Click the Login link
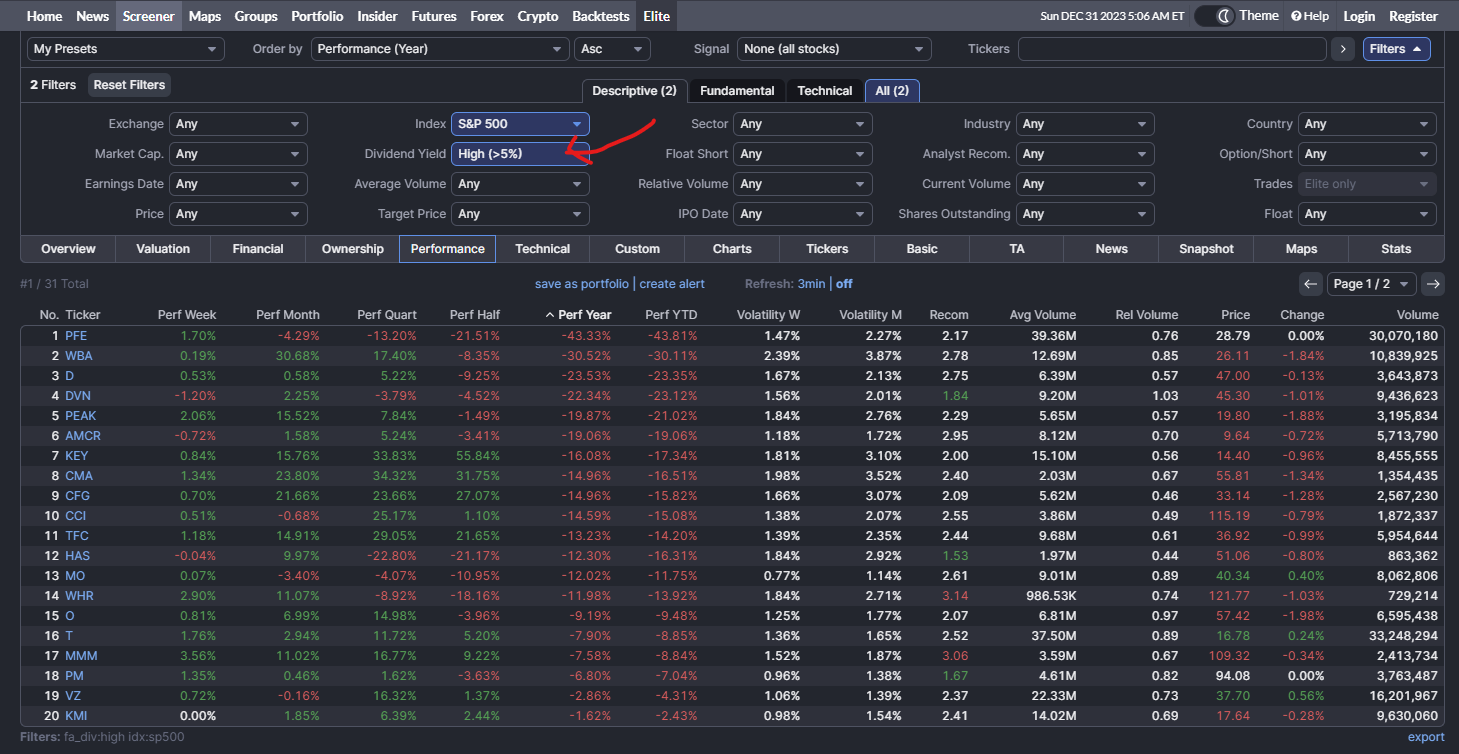The width and height of the screenshot is (1459, 754). pos(1359,16)
